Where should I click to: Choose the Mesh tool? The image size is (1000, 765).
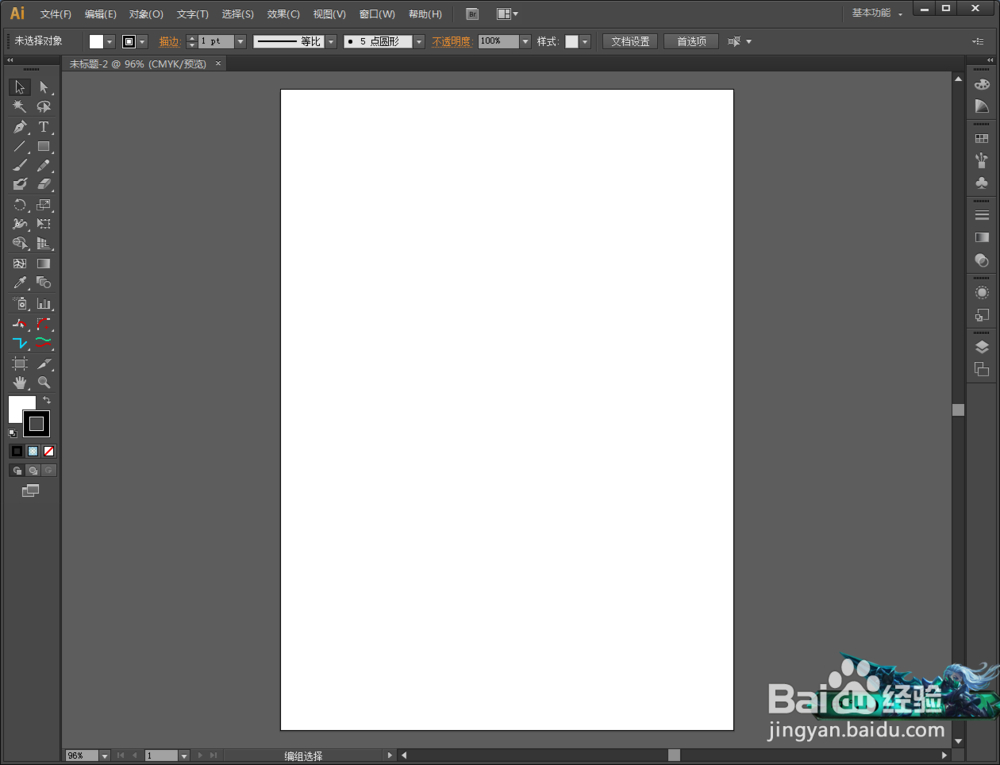click(20, 263)
